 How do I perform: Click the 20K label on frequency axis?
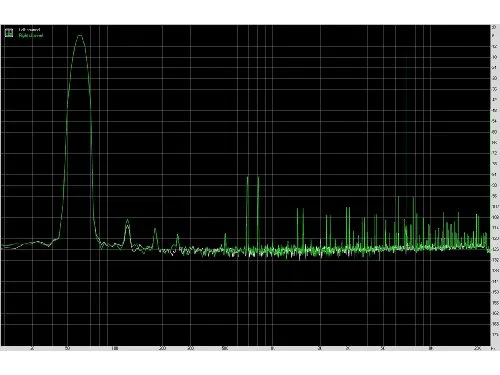[x=477, y=348]
